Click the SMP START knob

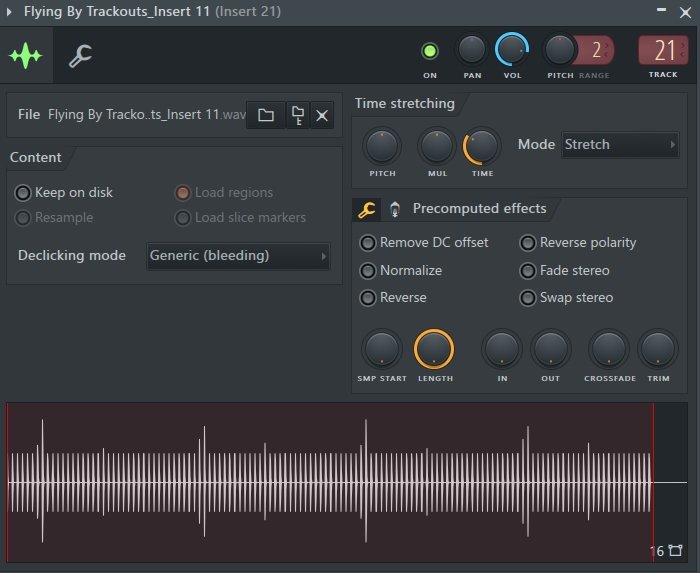point(382,349)
